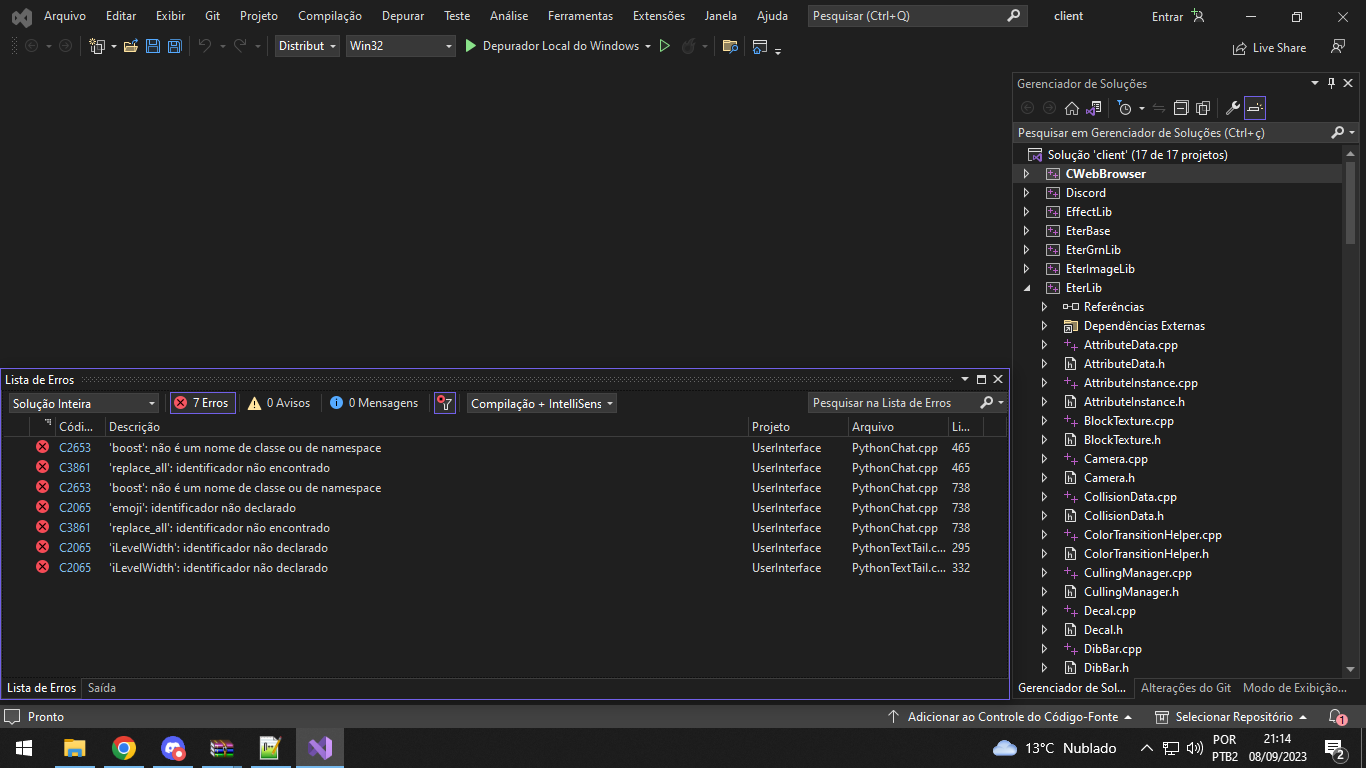Click Selecionar Repositório in the status bar
Screen dimensions: 1366x768
(1234, 716)
